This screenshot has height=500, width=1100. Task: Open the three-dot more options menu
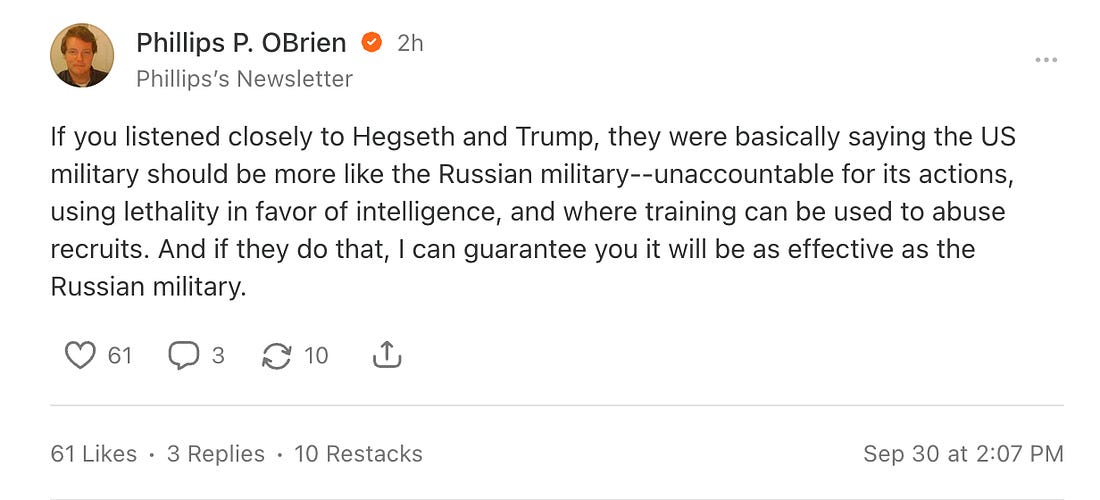(x=1046, y=60)
